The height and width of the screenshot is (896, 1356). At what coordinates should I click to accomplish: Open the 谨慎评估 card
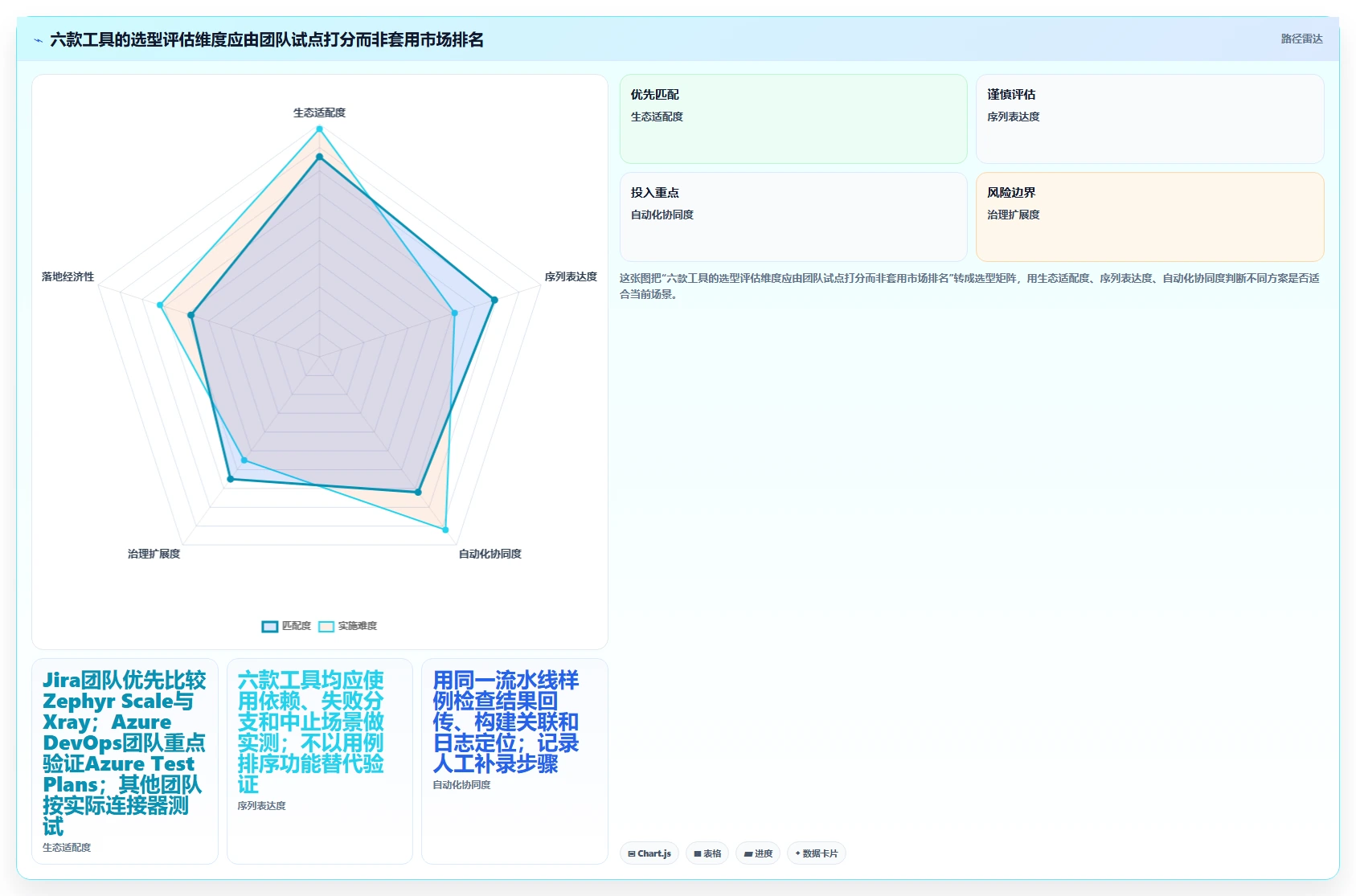click(x=1149, y=119)
